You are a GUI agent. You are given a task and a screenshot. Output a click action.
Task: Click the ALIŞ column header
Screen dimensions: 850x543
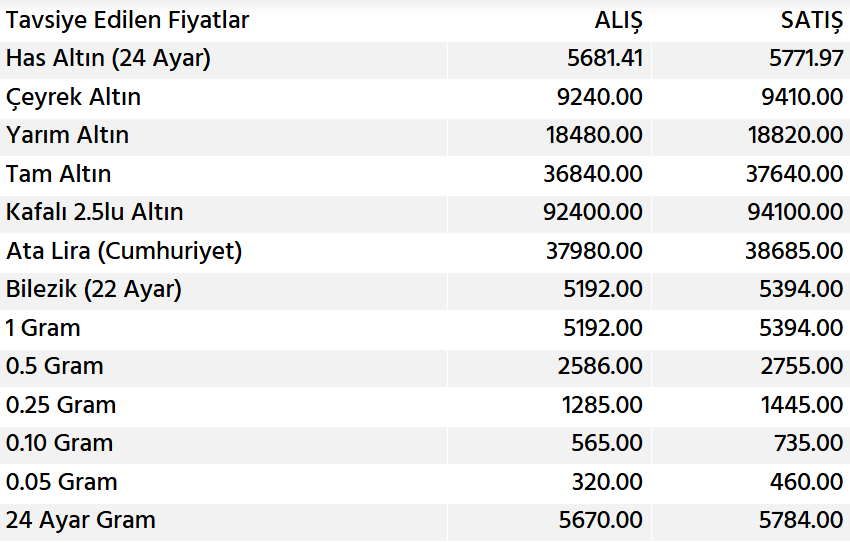click(x=618, y=20)
